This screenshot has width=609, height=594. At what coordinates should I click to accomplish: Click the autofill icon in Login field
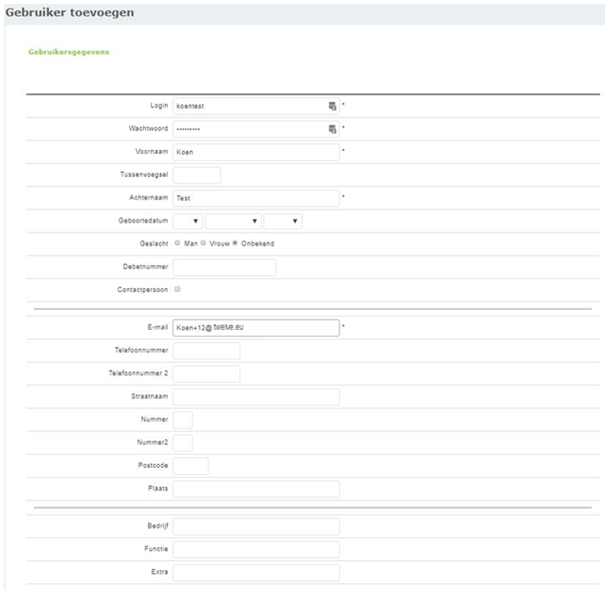332,106
